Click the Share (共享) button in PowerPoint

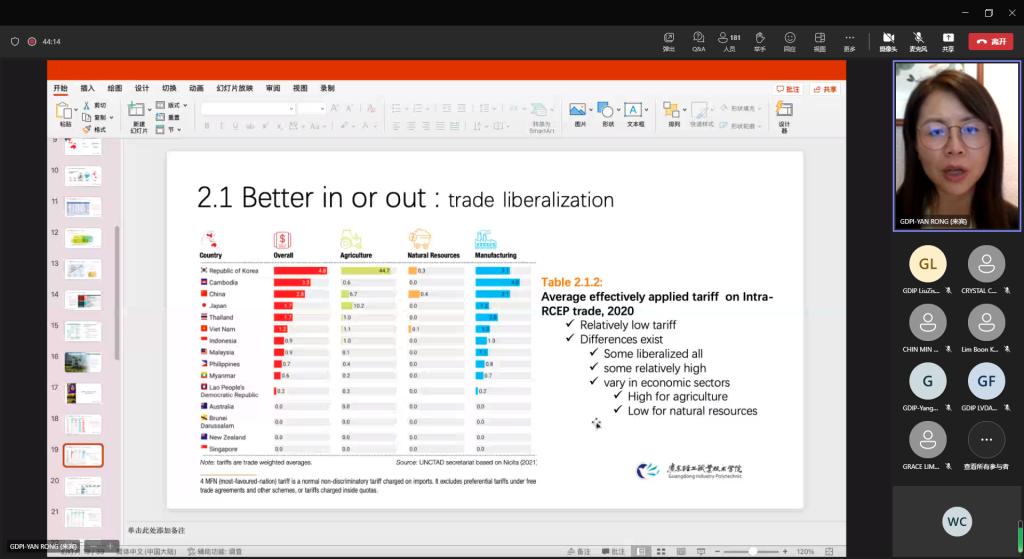click(x=825, y=89)
